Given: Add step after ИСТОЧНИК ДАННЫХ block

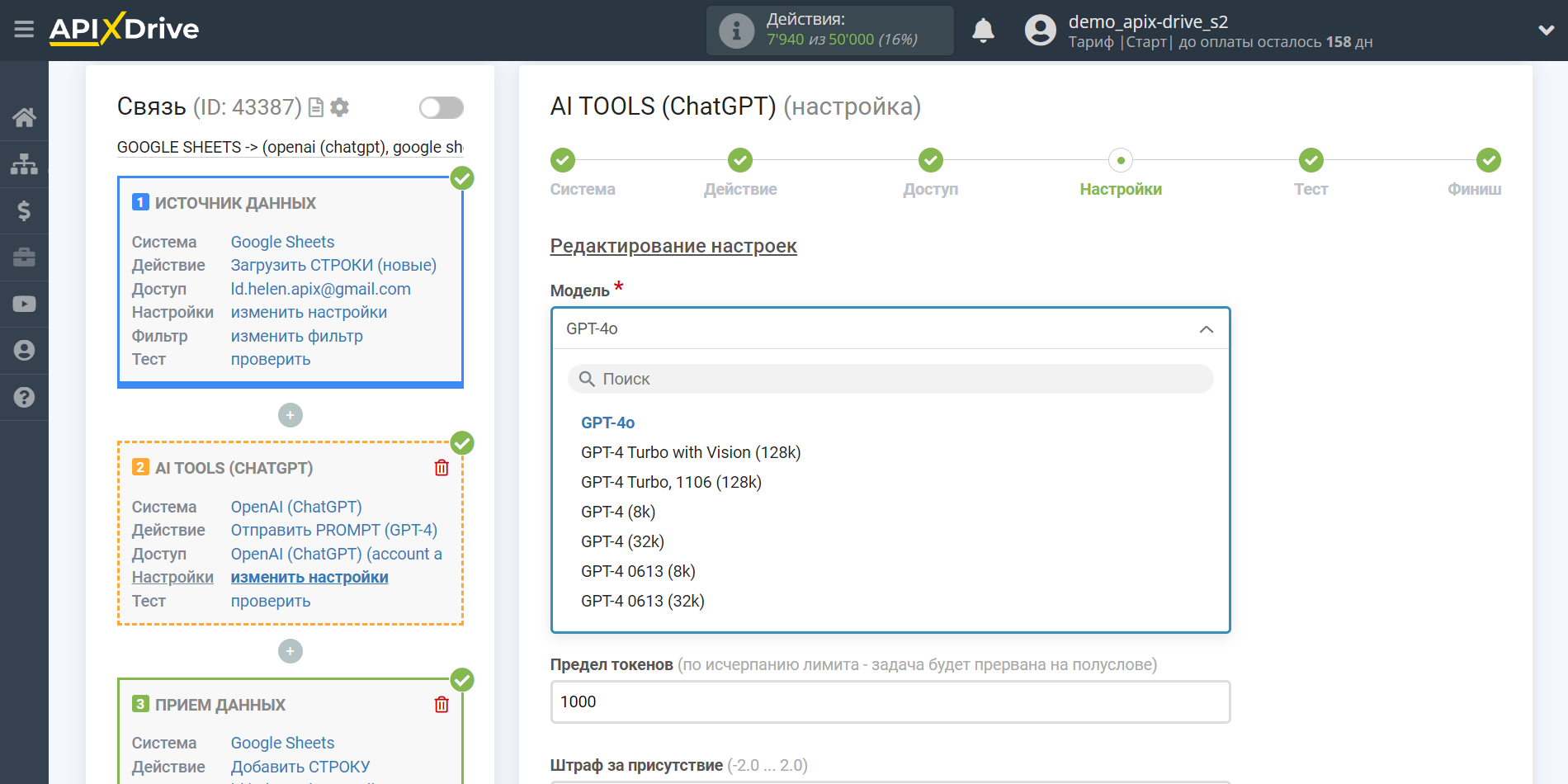Looking at the screenshot, I should (290, 415).
